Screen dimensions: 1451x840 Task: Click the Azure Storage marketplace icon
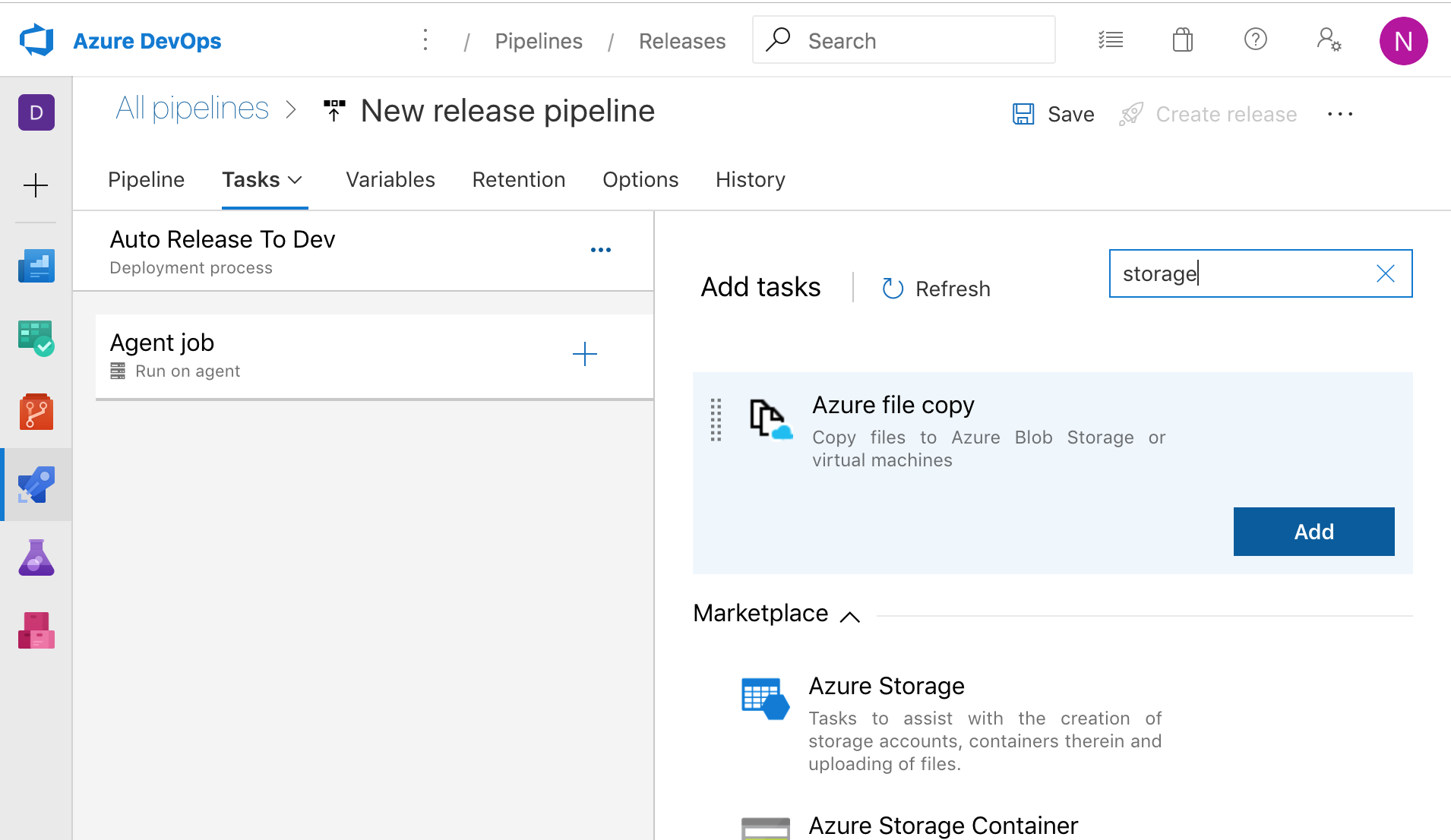765,699
